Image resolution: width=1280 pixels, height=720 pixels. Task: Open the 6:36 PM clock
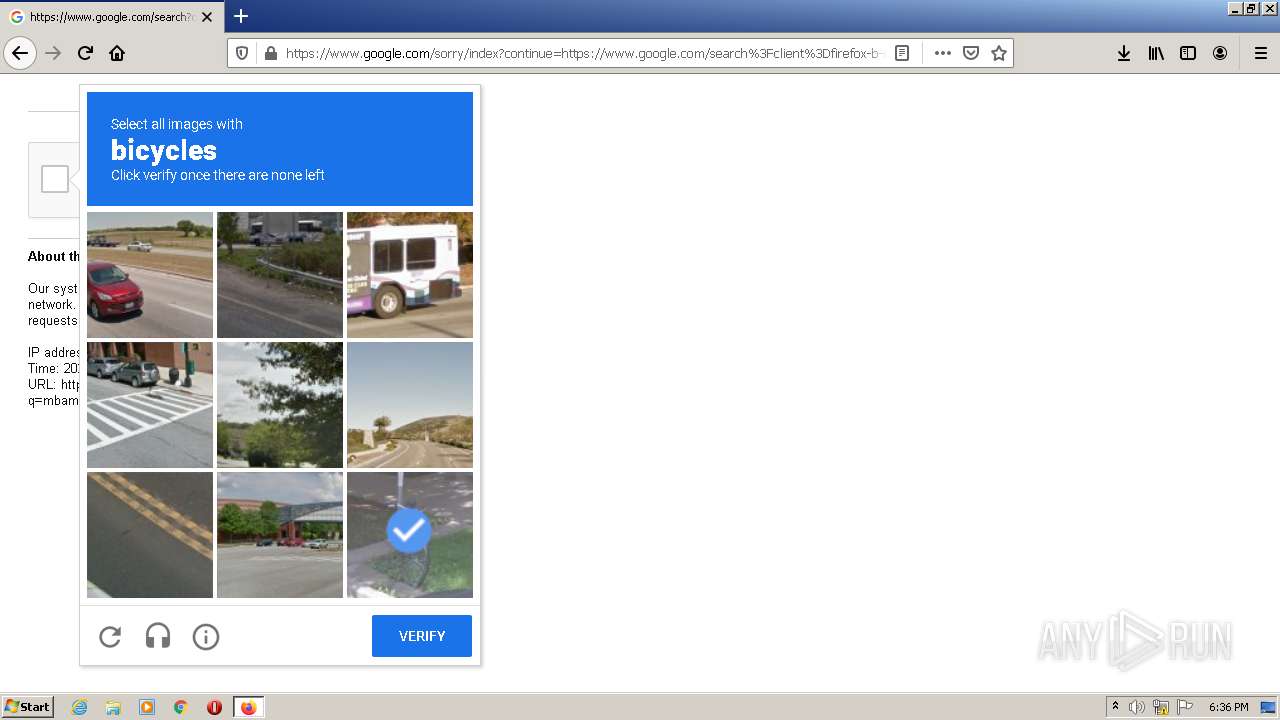click(x=1228, y=707)
